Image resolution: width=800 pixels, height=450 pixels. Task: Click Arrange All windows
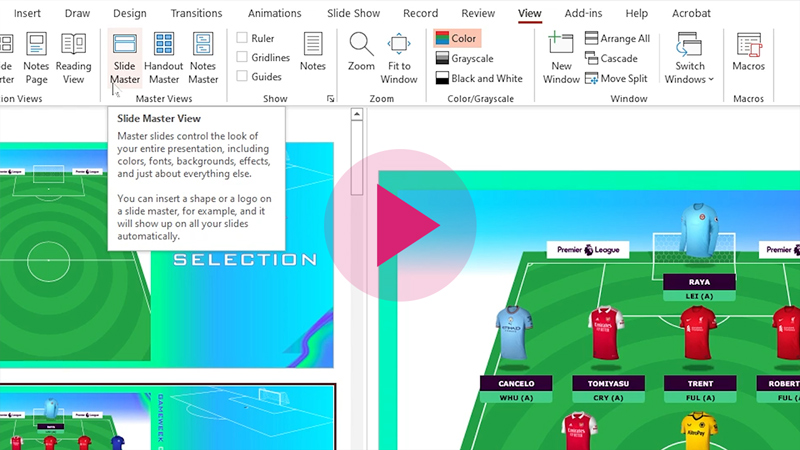click(617, 39)
